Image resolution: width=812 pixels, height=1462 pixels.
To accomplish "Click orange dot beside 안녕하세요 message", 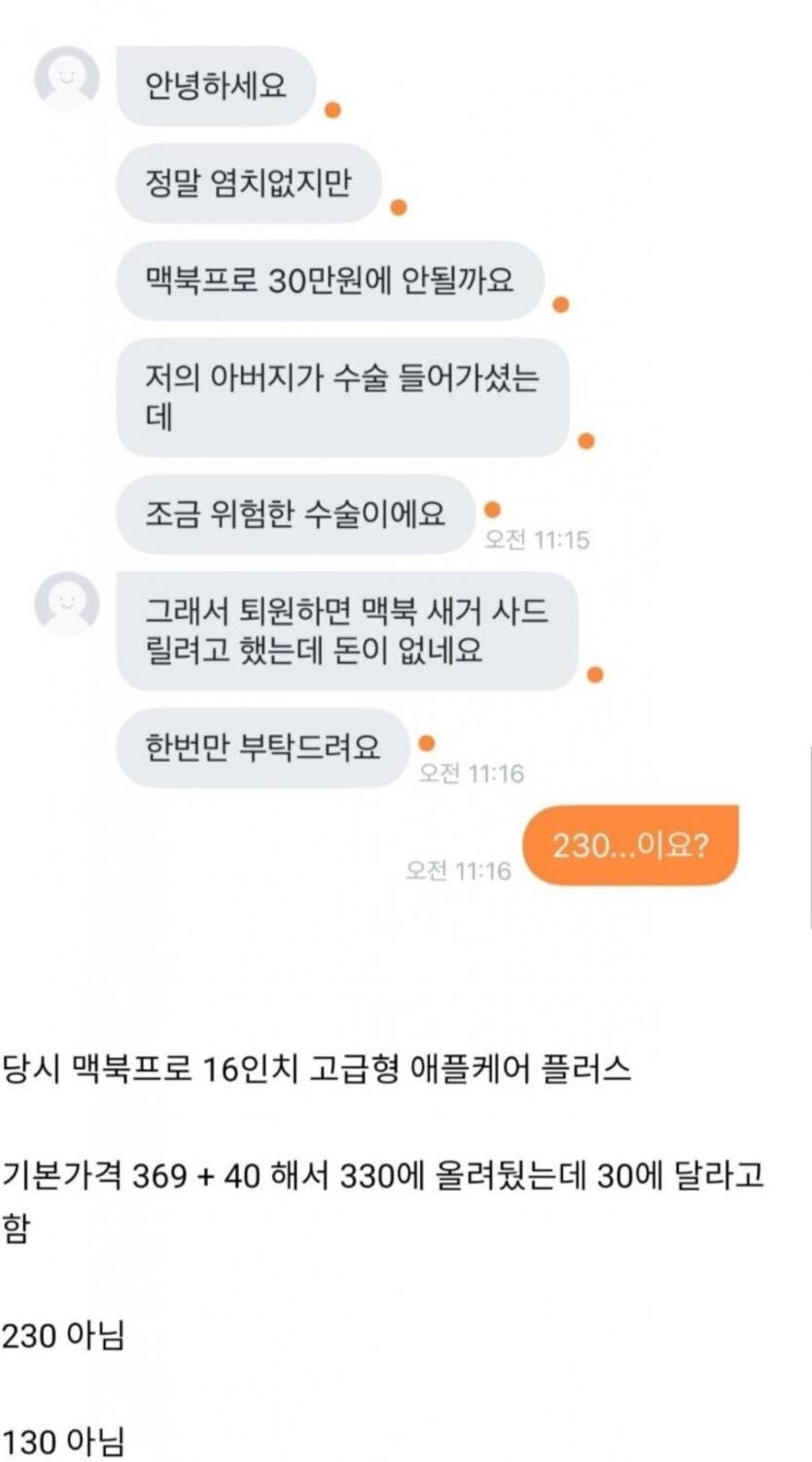I will pyautogui.click(x=333, y=110).
